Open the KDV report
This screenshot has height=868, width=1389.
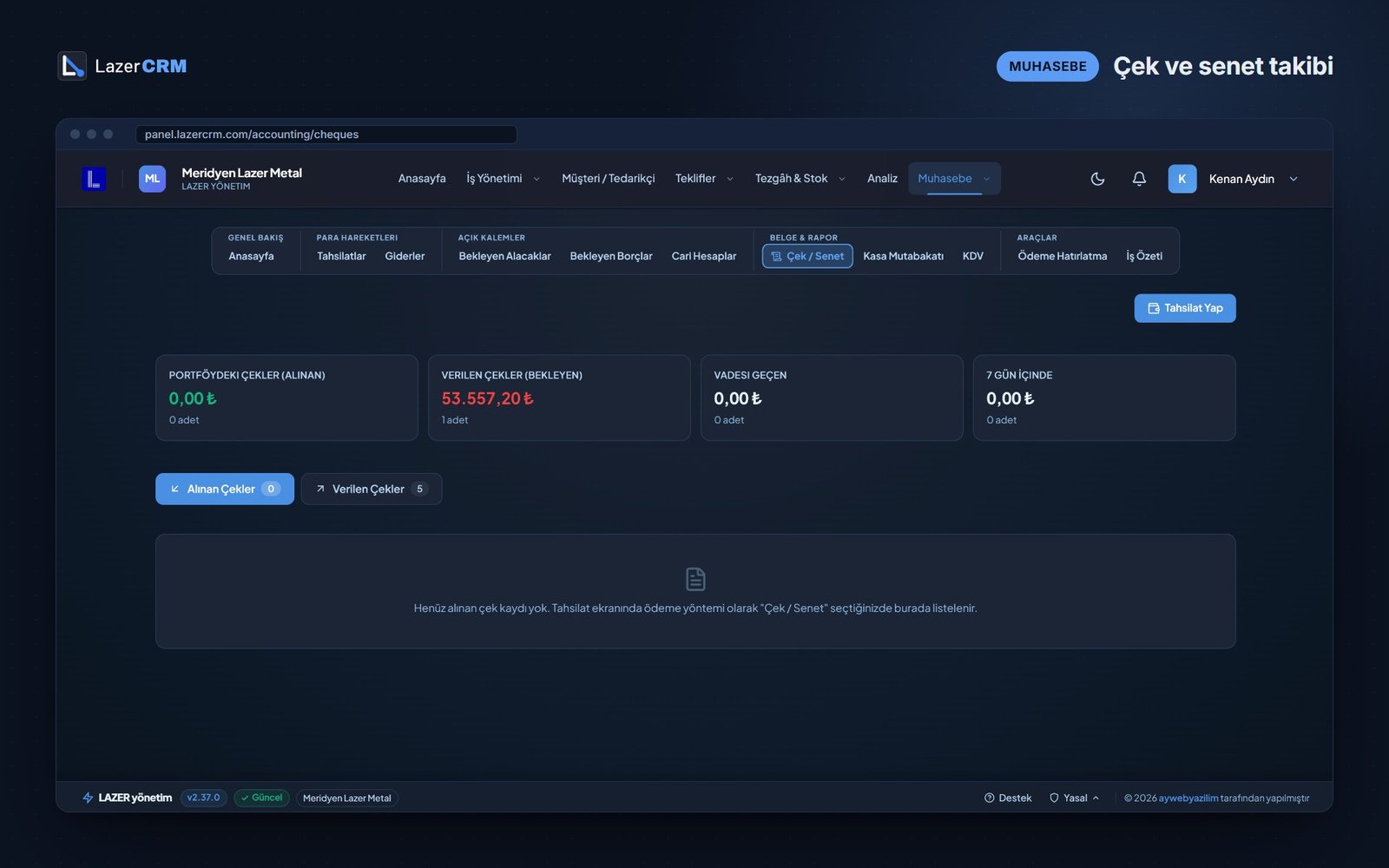973,256
